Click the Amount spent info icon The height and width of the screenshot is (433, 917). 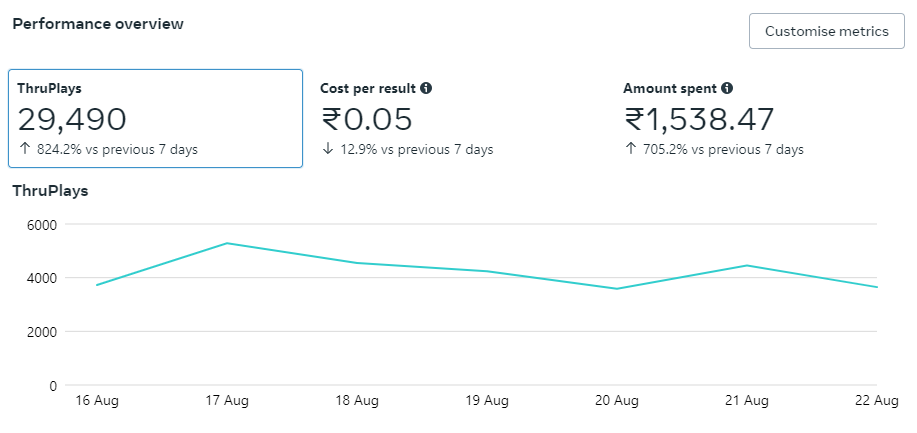pyautogui.click(x=727, y=89)
